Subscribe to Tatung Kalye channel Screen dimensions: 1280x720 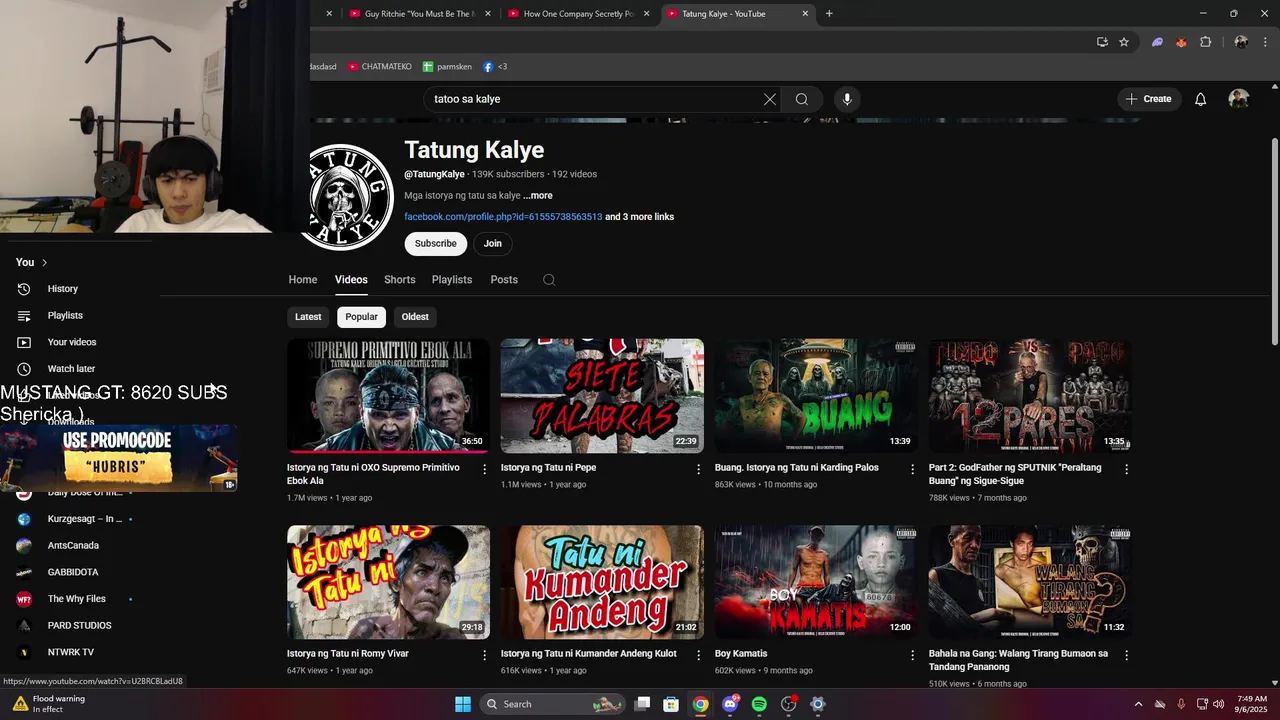pyautogui.click(x=436, y=244)
